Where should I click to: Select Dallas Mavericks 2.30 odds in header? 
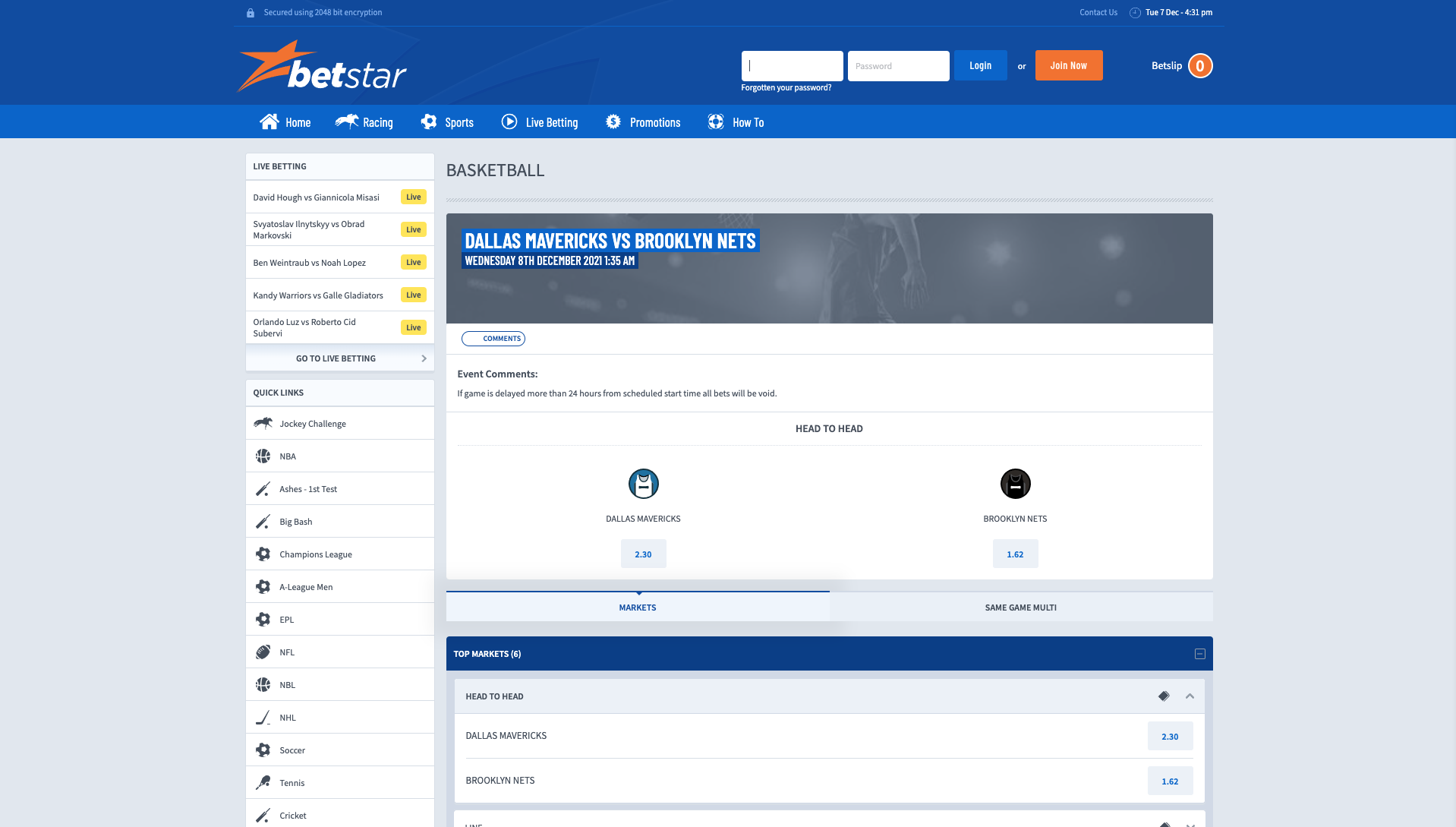(643, 554)
